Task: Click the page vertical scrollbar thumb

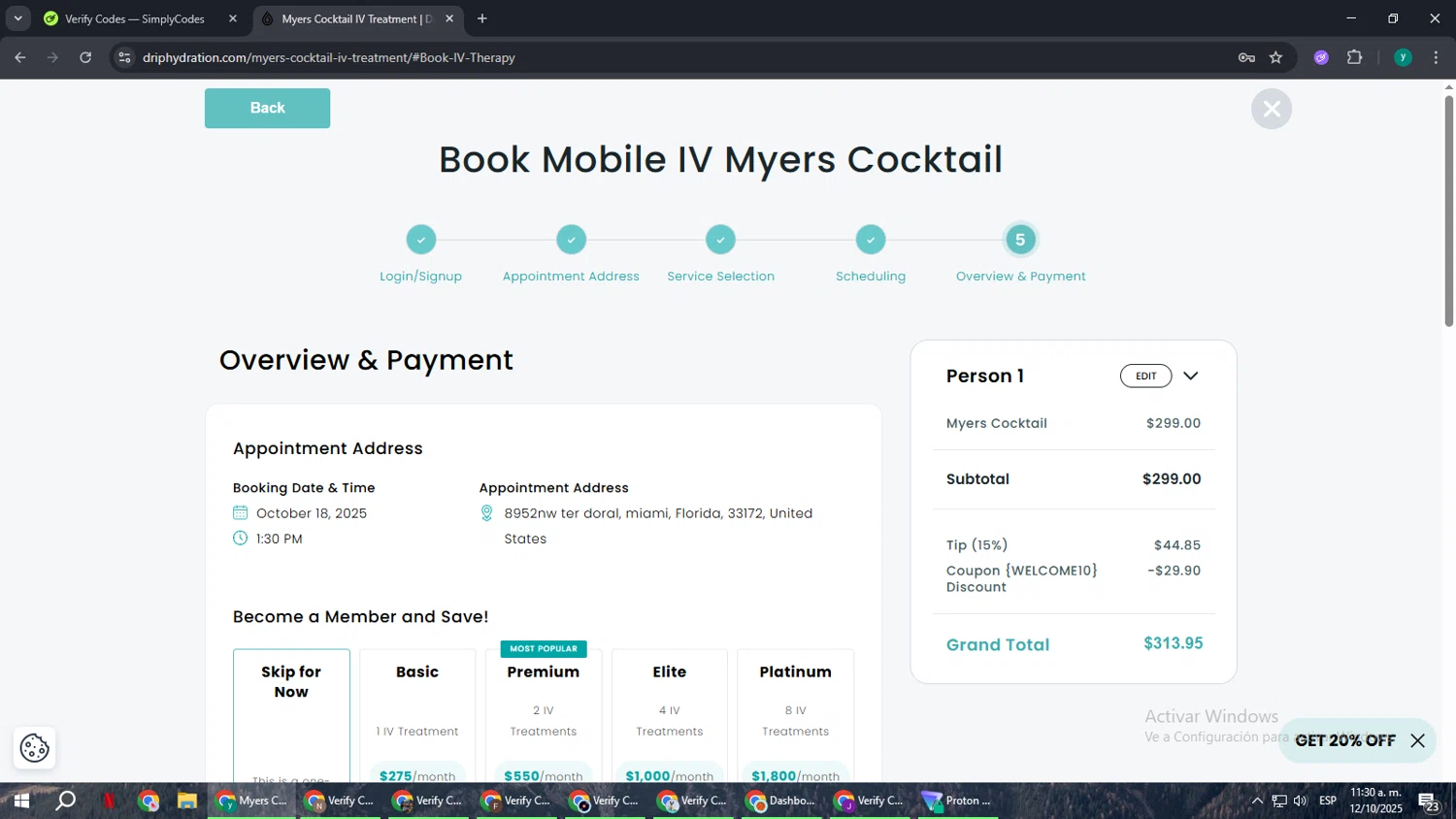Action: pyautogui.click(x=1448, y=210)
